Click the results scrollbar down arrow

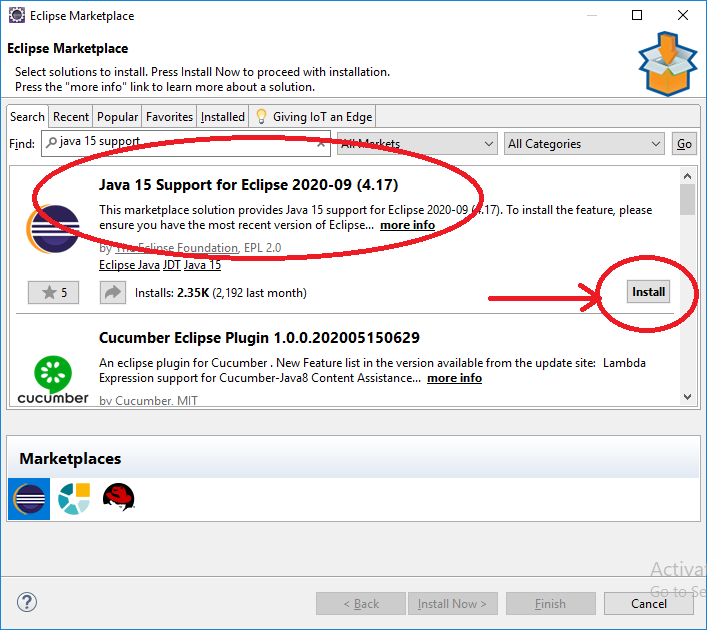687,397
